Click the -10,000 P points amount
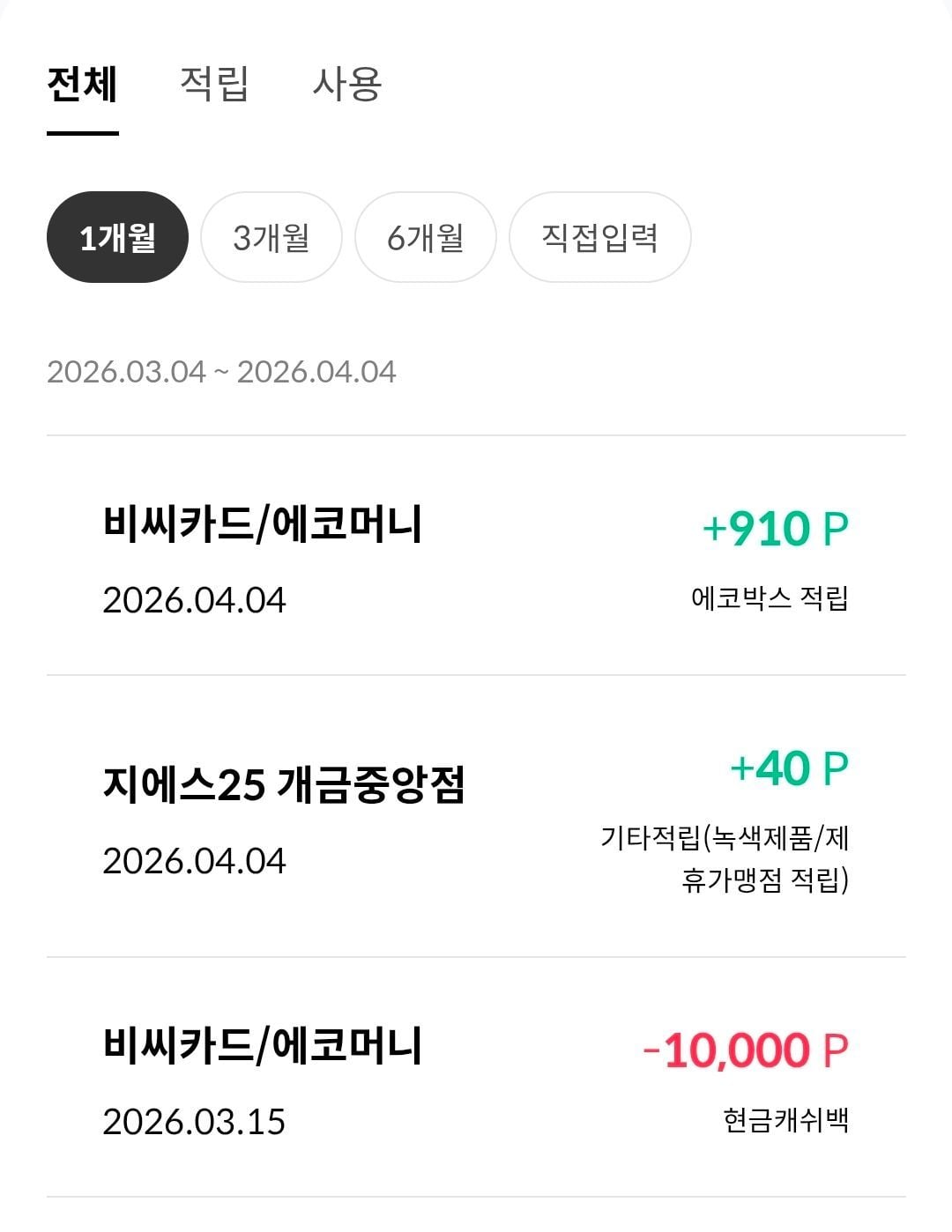The image size is (952, 1232). [746, 1050]
